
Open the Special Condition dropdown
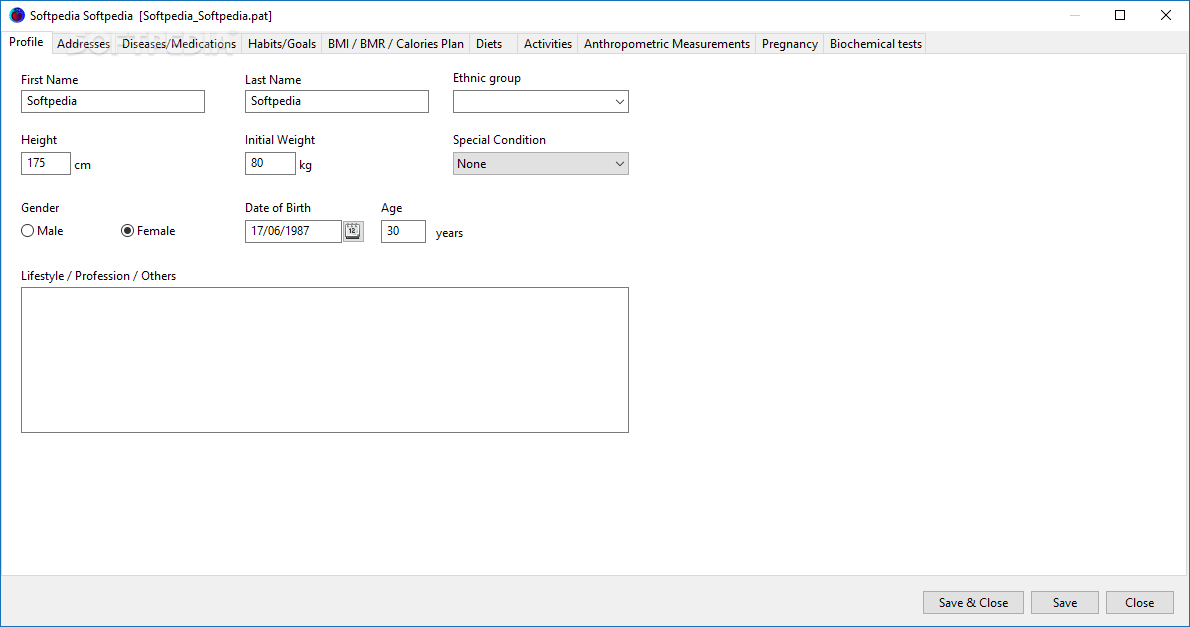[x=540, y=164]
